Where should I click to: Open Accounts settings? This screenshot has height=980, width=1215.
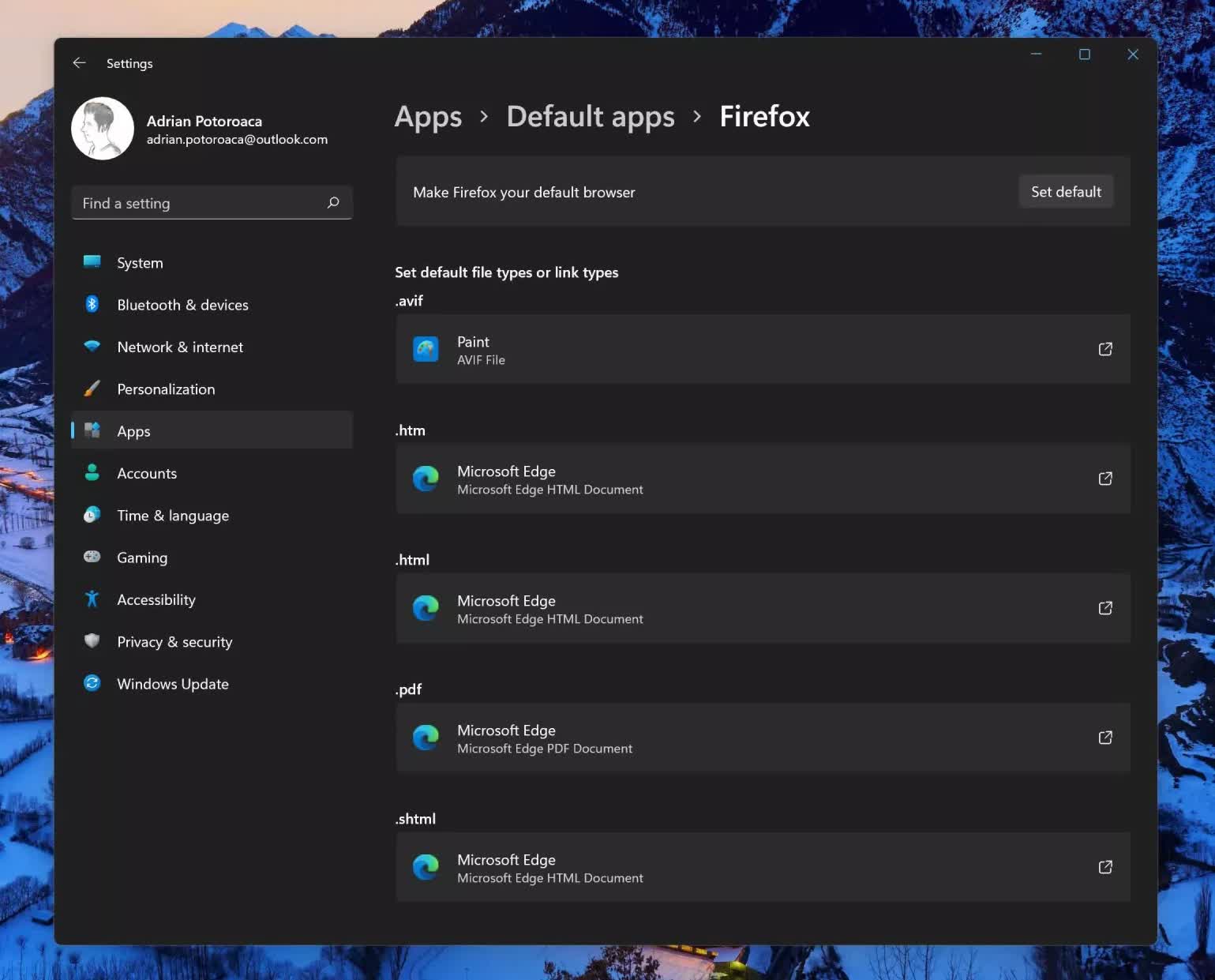coord(212,473)
